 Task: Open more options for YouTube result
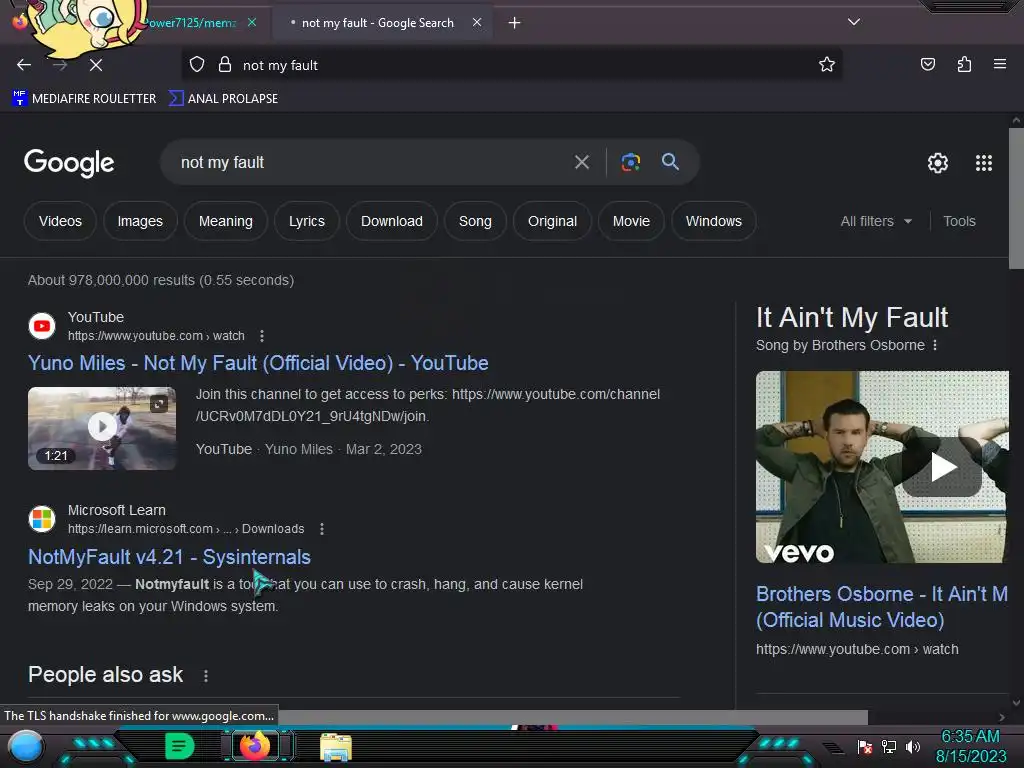tap(262, 336)
